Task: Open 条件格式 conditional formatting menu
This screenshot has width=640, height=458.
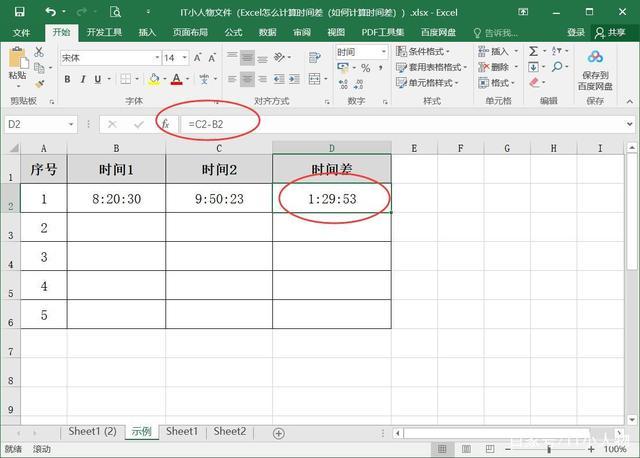Action: pyautogui.click(x=422, y=51)
